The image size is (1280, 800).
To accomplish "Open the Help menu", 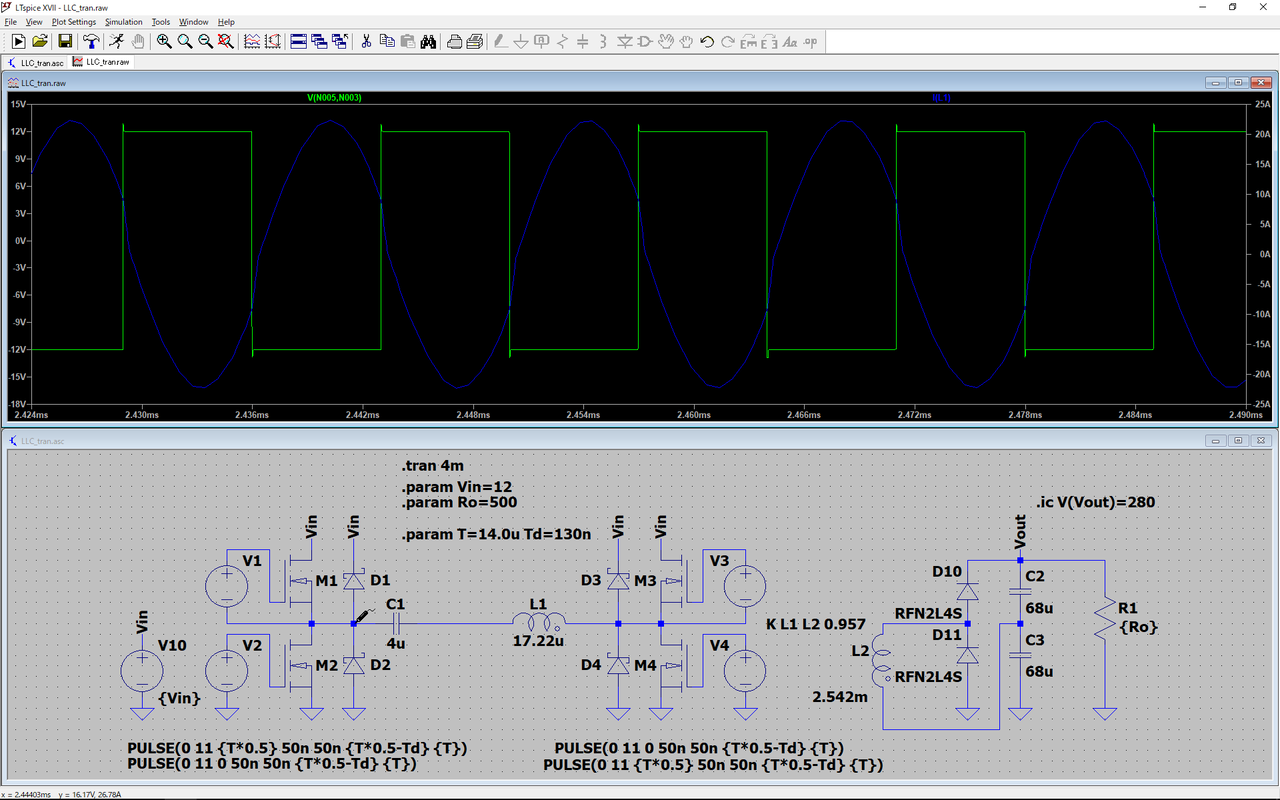I will coord(226,21).
